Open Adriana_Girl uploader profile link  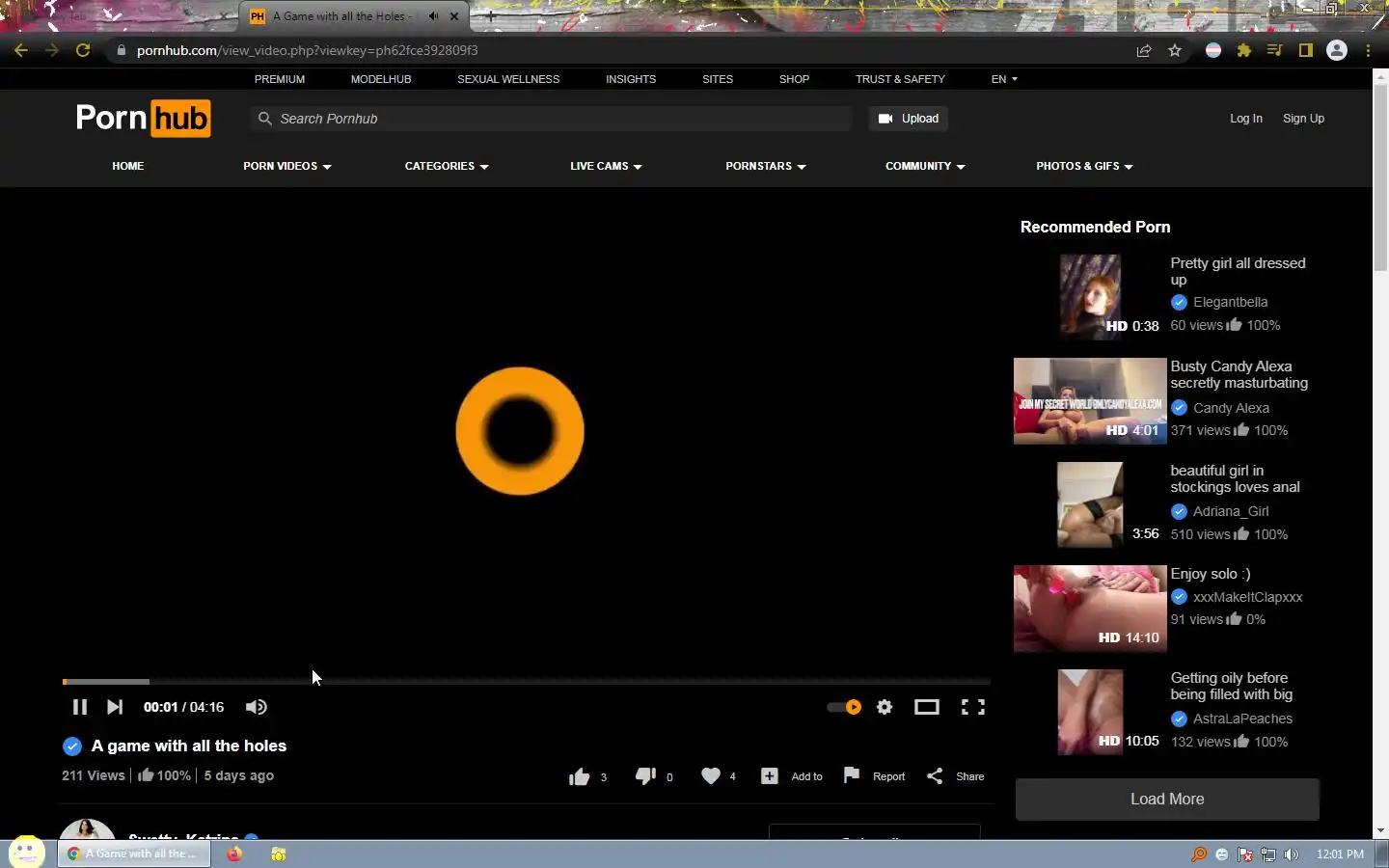[x=1231, y=511]
